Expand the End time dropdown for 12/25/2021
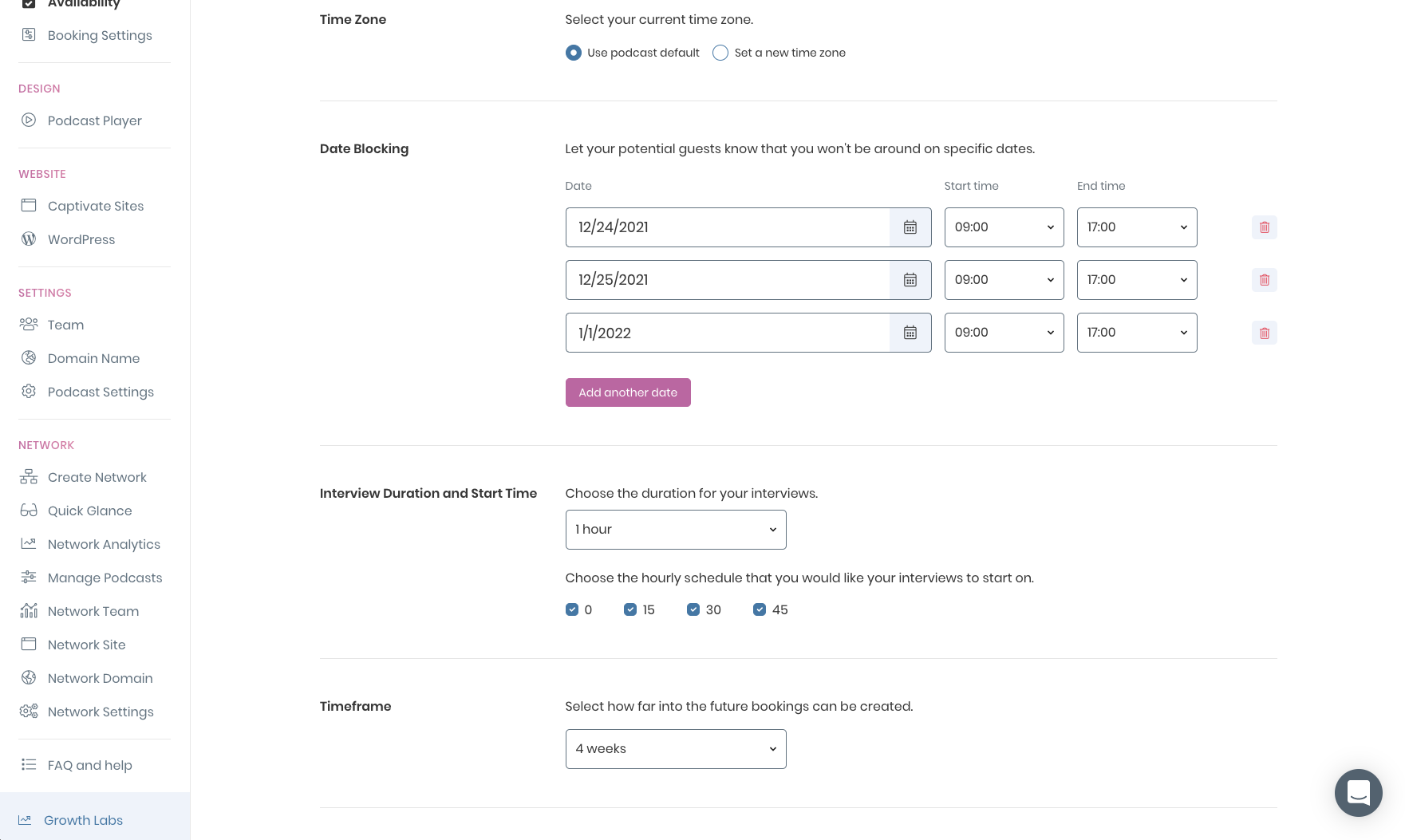This screenshot has height=840, width=1405. [x=1137, y=280]
